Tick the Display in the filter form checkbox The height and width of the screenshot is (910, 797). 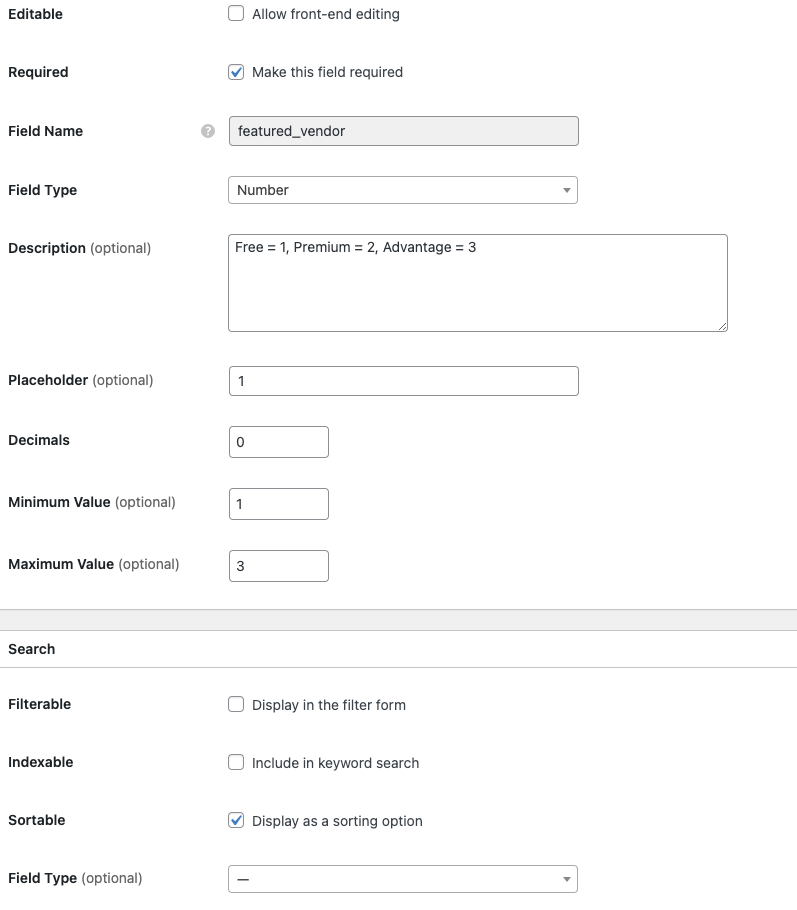click(236, 704)
